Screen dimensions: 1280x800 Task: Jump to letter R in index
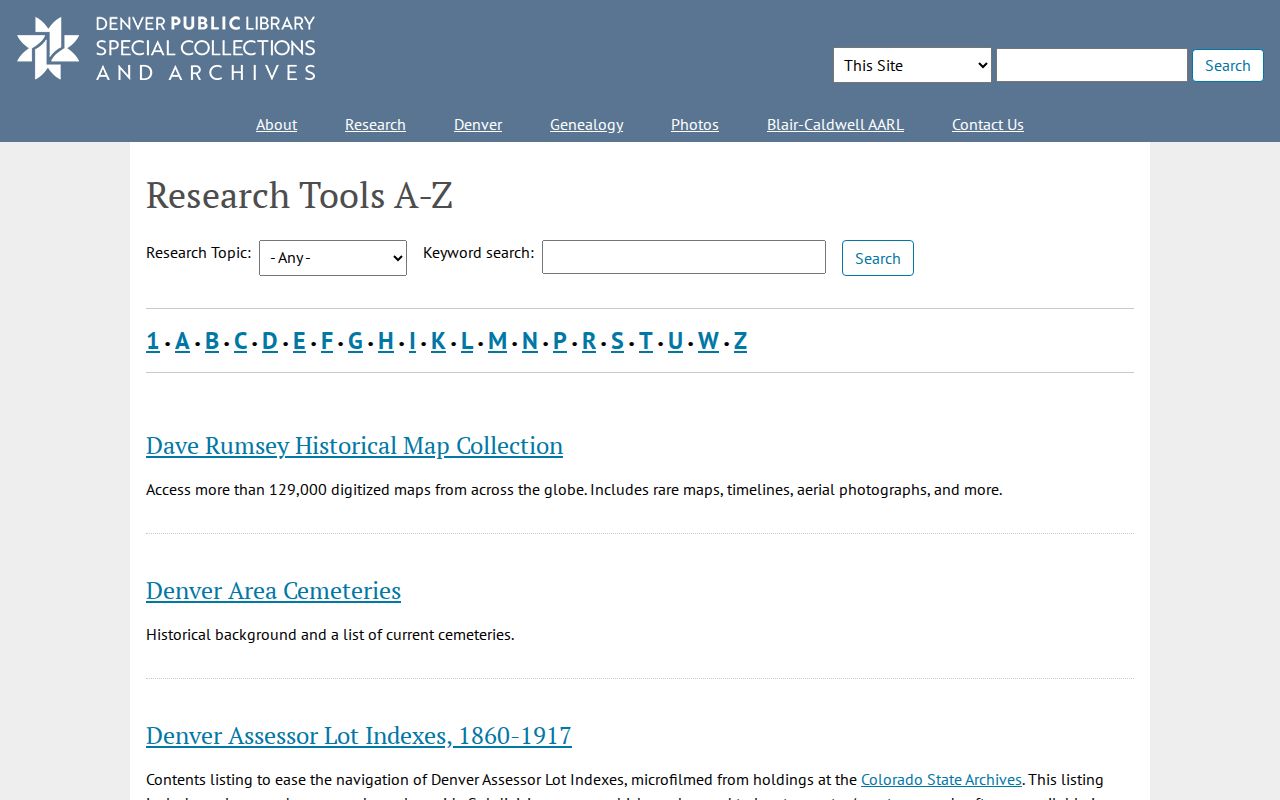(x=589, y=341)
